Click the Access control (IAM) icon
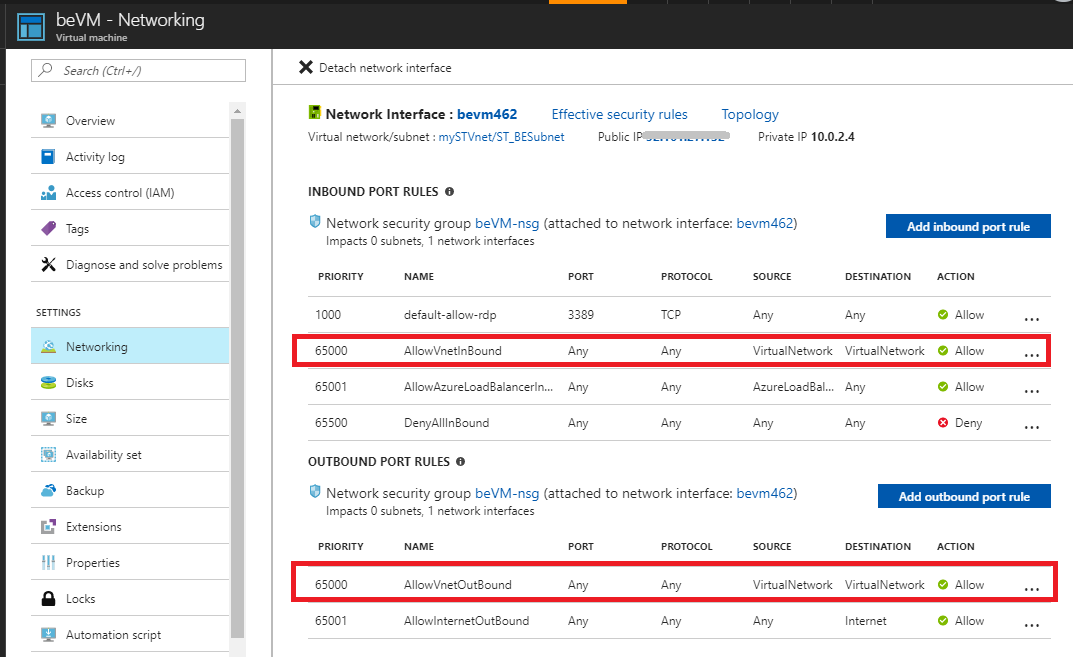1073x657 pixels. point(48,193)
